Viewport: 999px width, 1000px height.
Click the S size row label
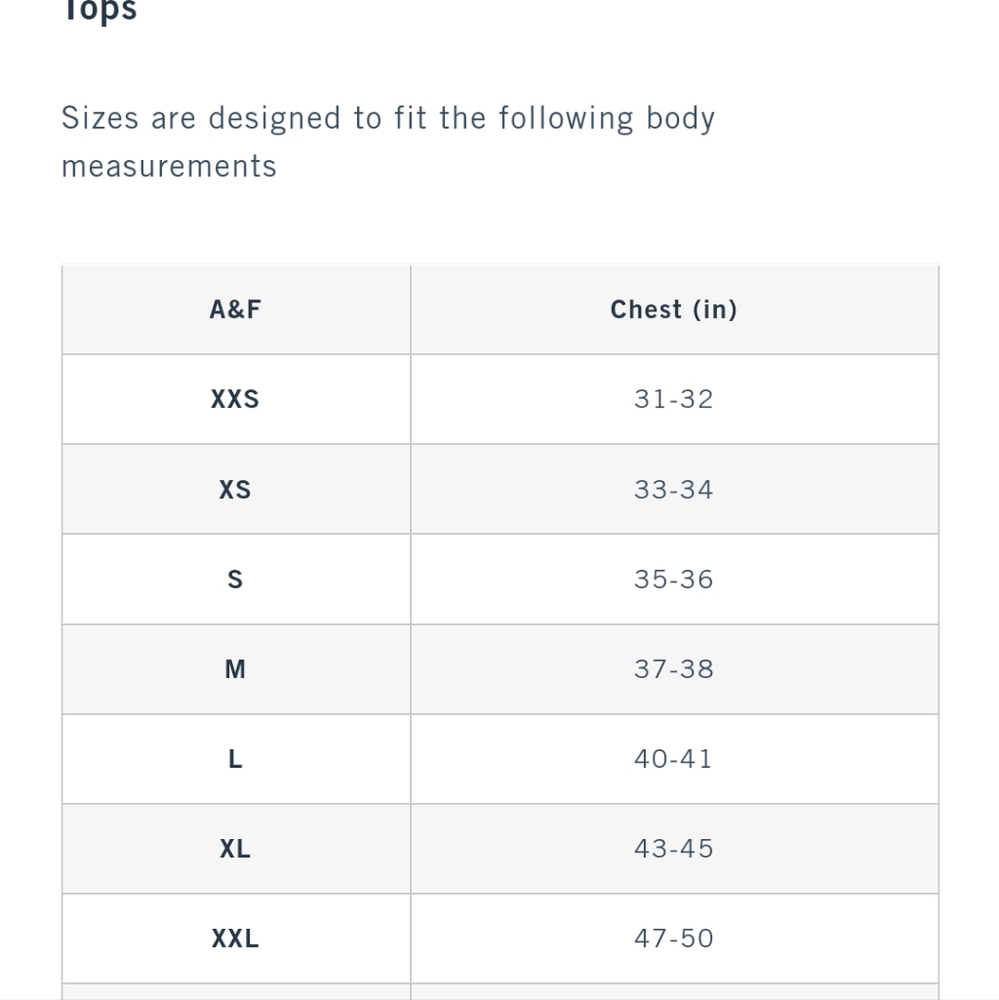[235, 579]
